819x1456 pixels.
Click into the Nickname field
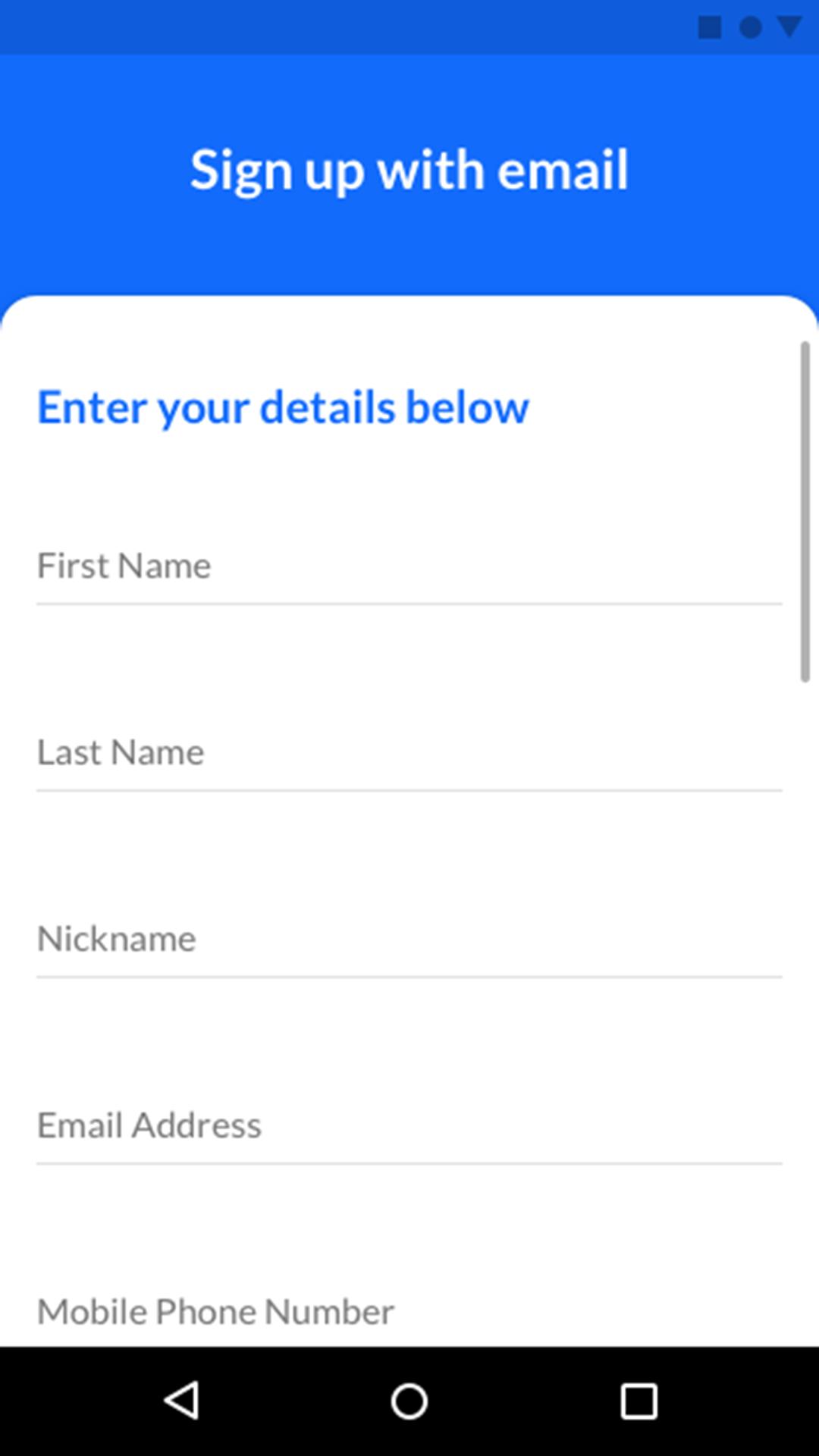coord(409,939)
